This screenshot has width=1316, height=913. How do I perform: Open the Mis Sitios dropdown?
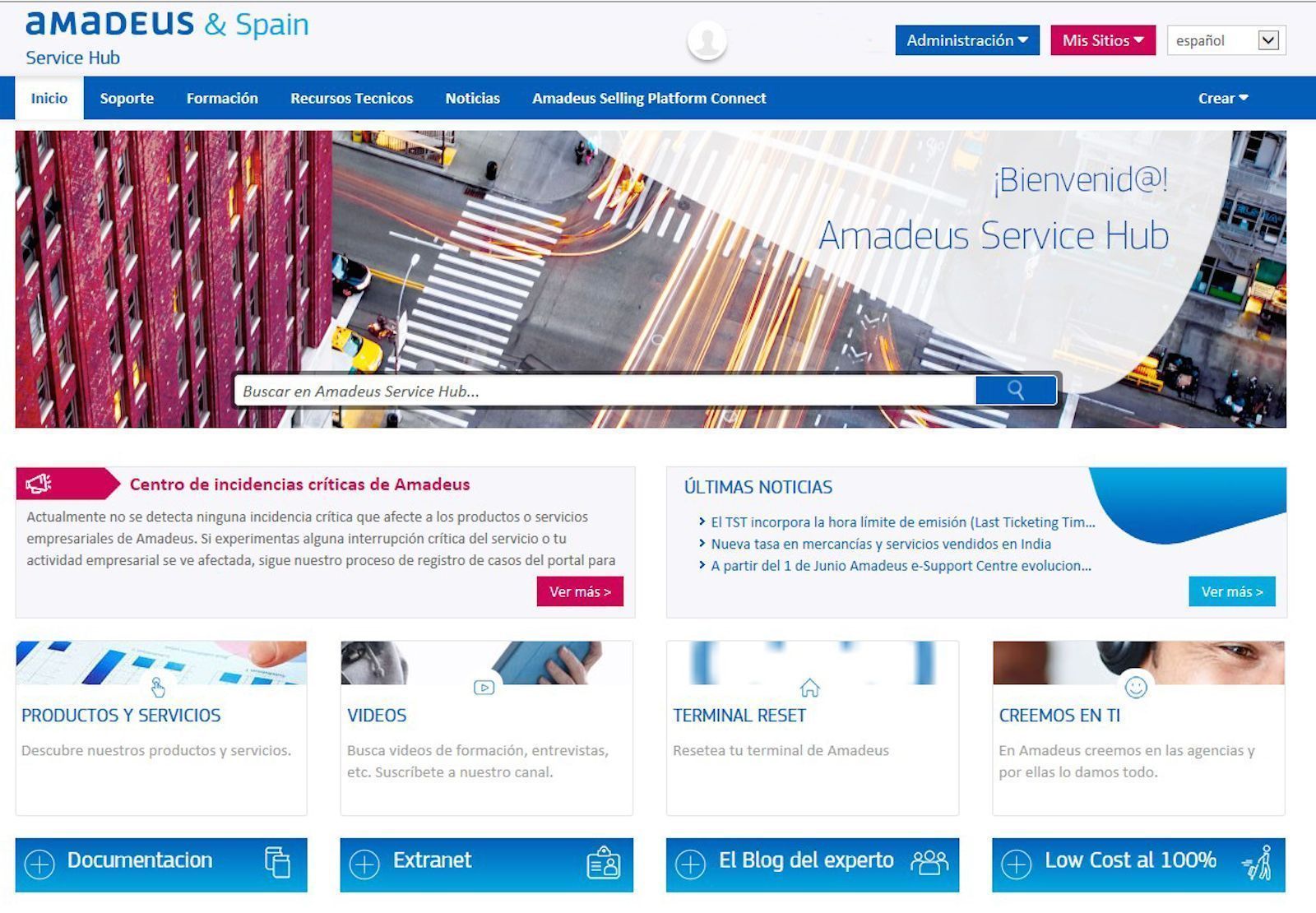pyautogui.click(x=1103, y=40)
